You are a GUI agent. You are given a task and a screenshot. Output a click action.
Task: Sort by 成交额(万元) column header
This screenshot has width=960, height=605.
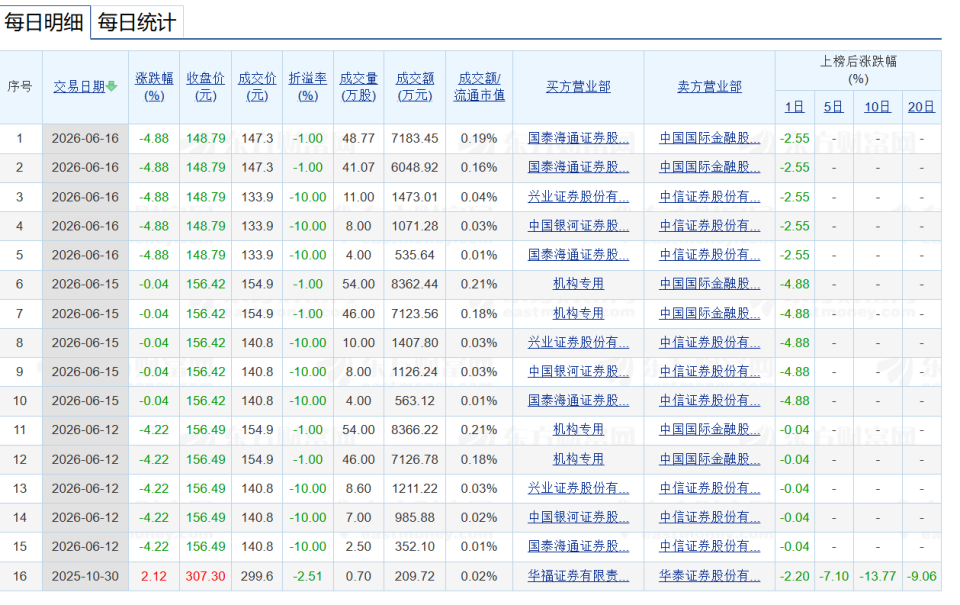pos(415,87)
